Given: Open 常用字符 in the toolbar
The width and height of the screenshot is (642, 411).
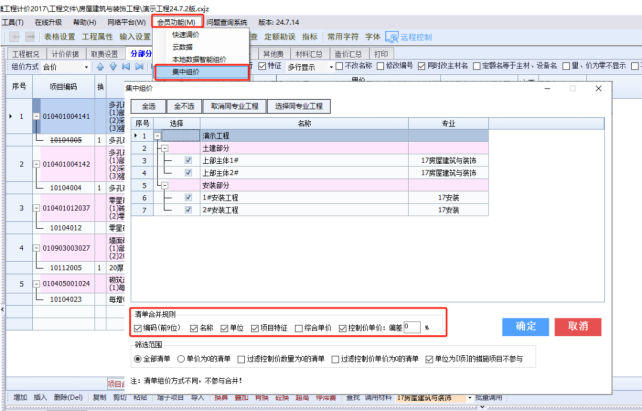Looking at the screenshot, I should (343, 37).
